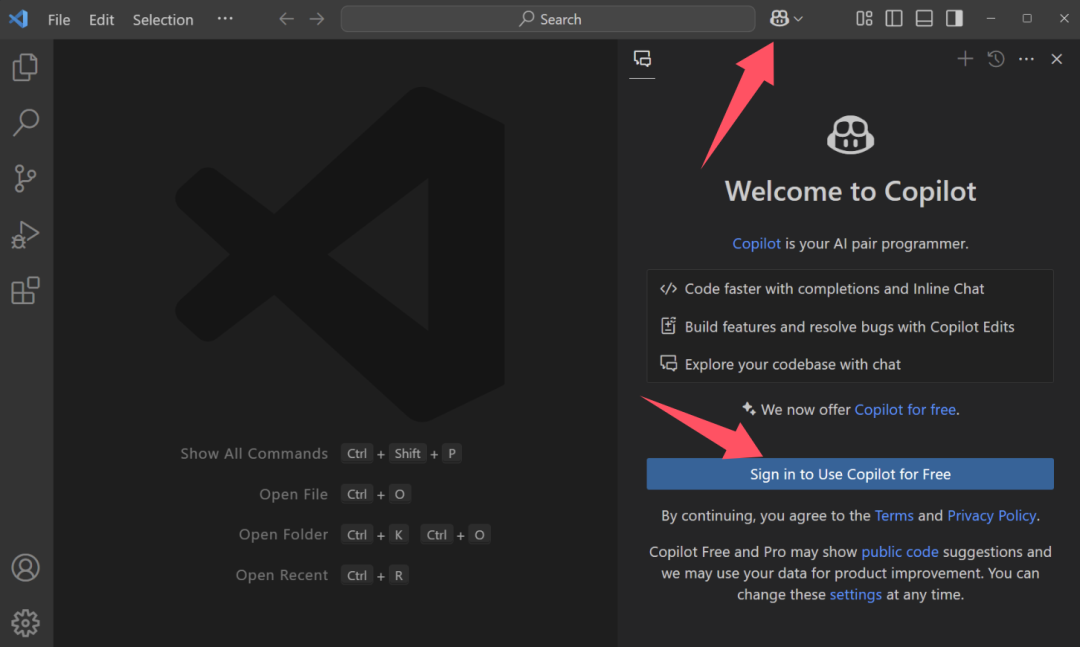This screenshot has height=647, width=1080.
Task: Open the Explorer view in activity bar
Action: tap(25, 67)
